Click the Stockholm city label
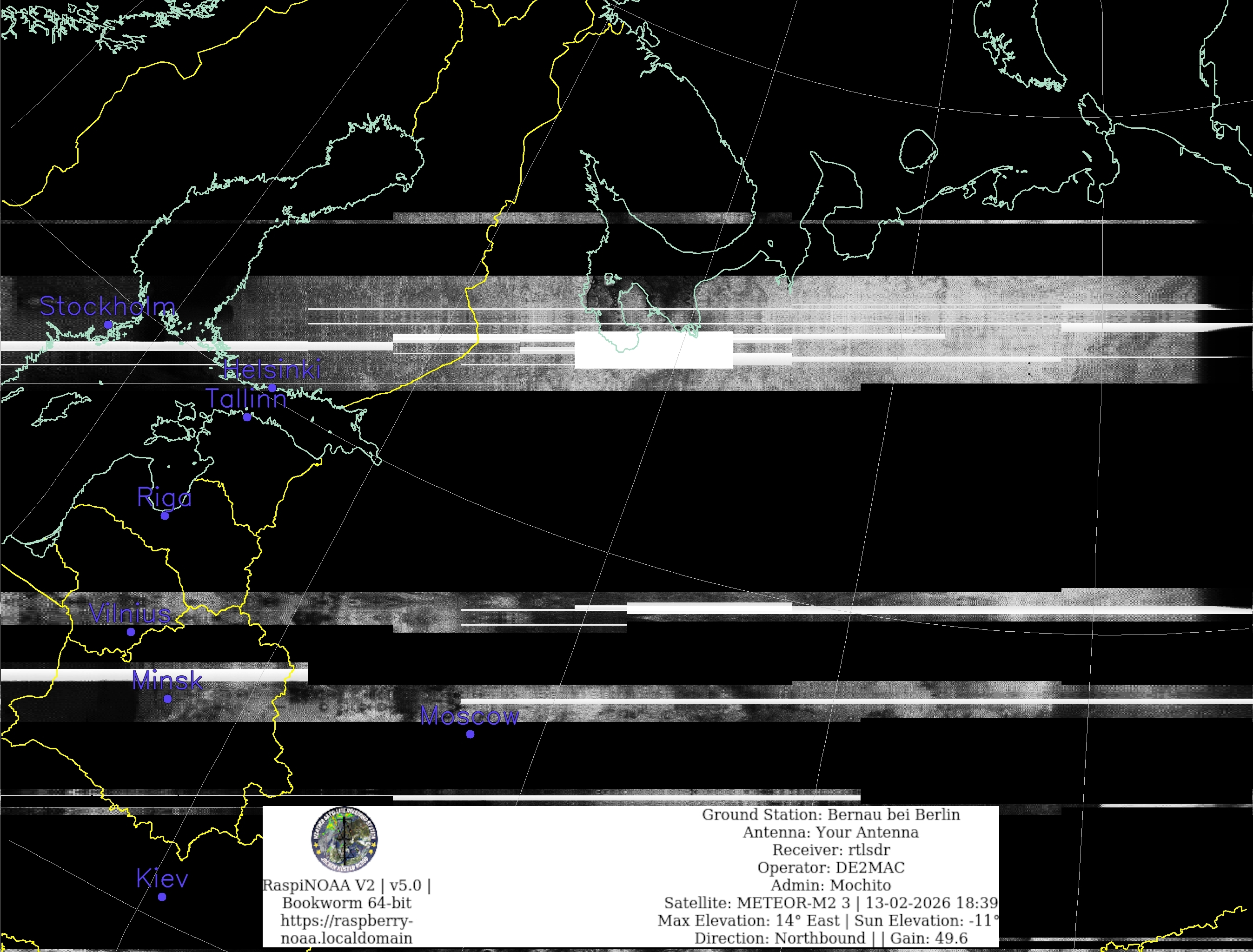Screen dimensions: 1253x952 pos(108,307)
